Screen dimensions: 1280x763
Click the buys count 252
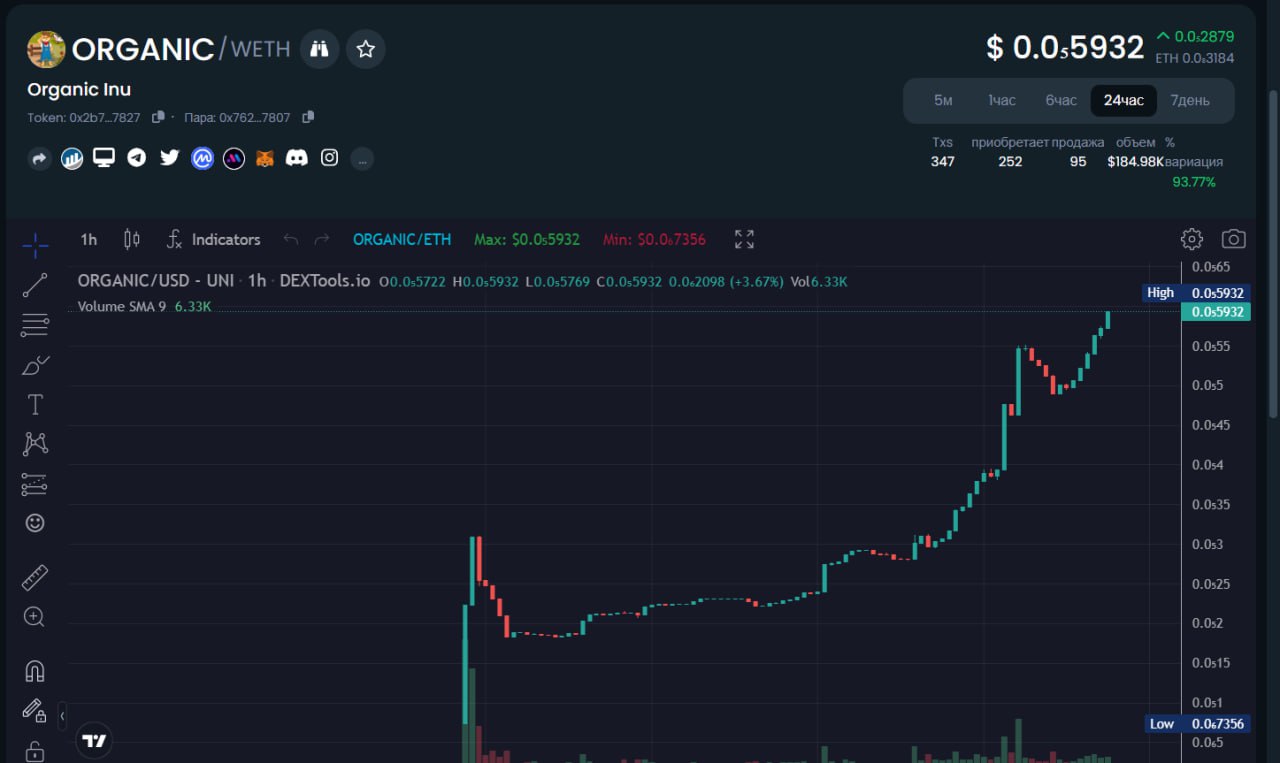point(1010,161)
